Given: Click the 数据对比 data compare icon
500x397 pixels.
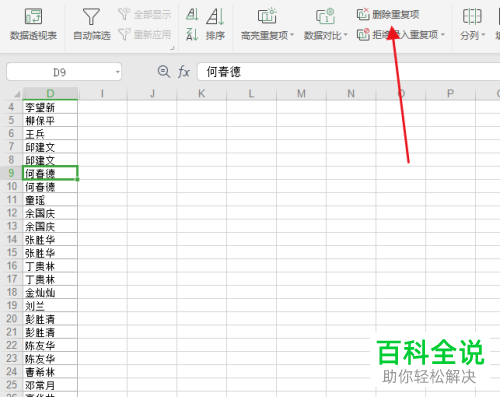Looking at the screenshot, I should click(x=325, y=16).
